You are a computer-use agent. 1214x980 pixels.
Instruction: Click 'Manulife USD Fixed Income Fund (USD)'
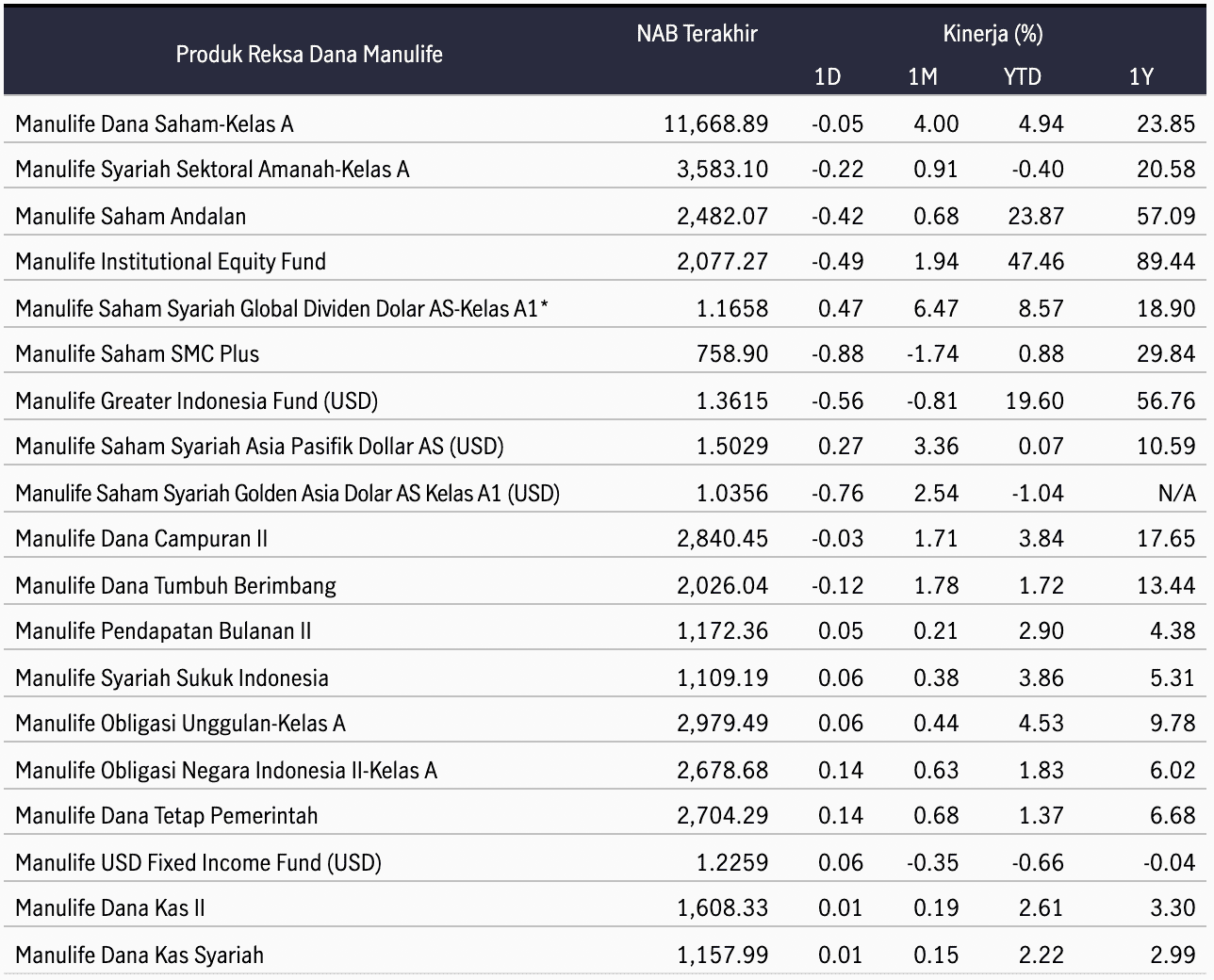198,862
